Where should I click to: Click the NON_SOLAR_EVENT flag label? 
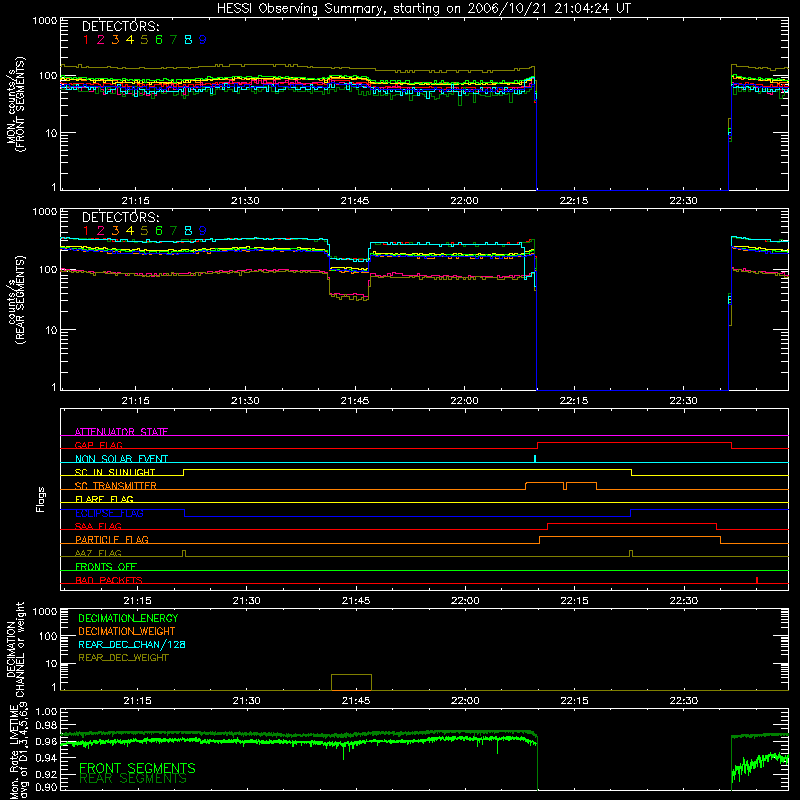coord(121,459)
